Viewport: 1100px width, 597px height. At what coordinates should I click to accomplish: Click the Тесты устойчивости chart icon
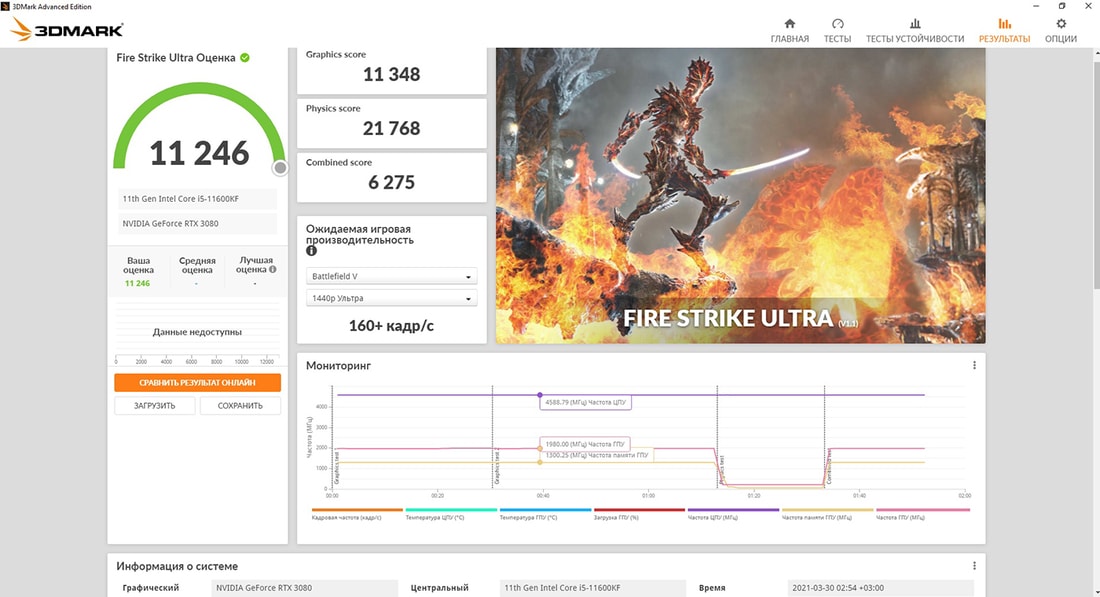[914, 24]
